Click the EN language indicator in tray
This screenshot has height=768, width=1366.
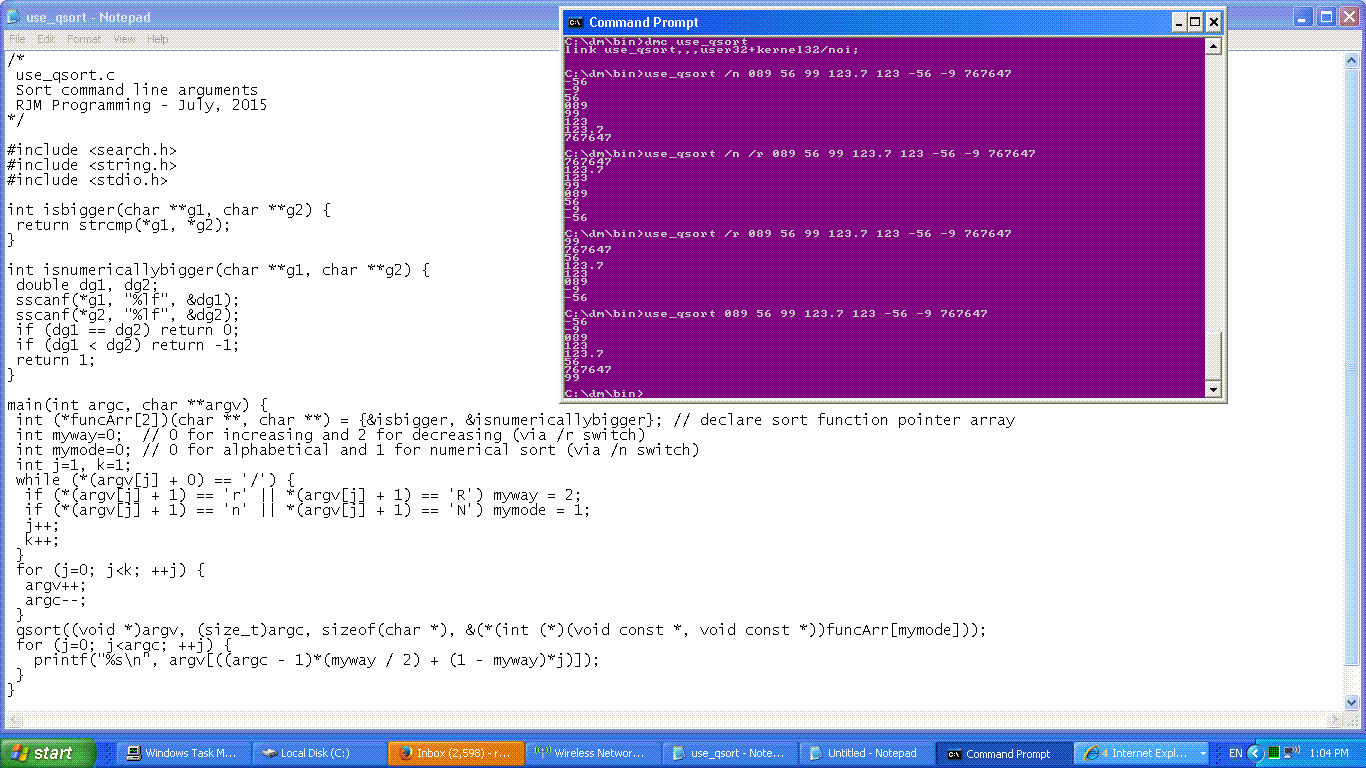(x=1235, y=753)
